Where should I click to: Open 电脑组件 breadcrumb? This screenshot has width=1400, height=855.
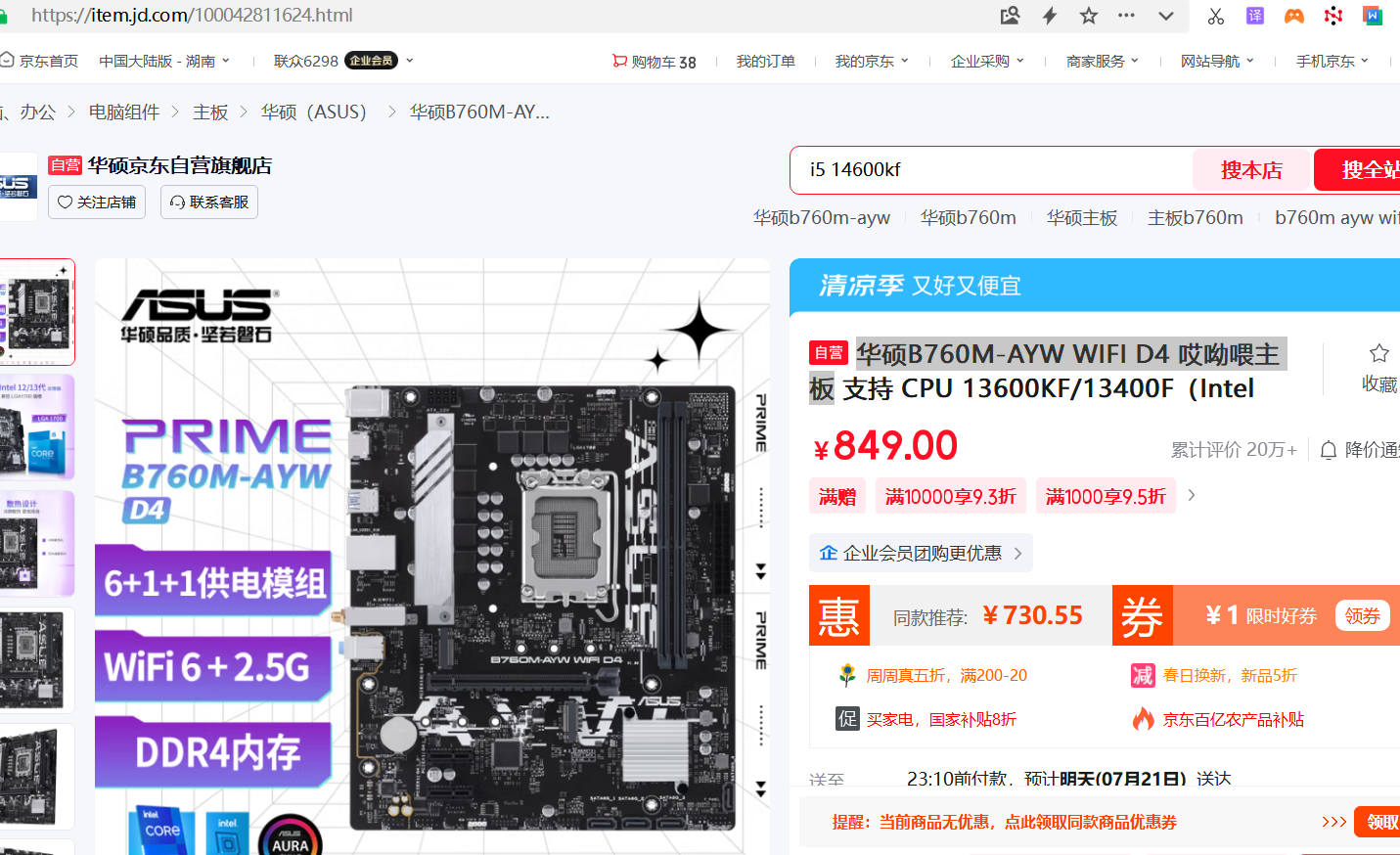click(x=124, y=112)
